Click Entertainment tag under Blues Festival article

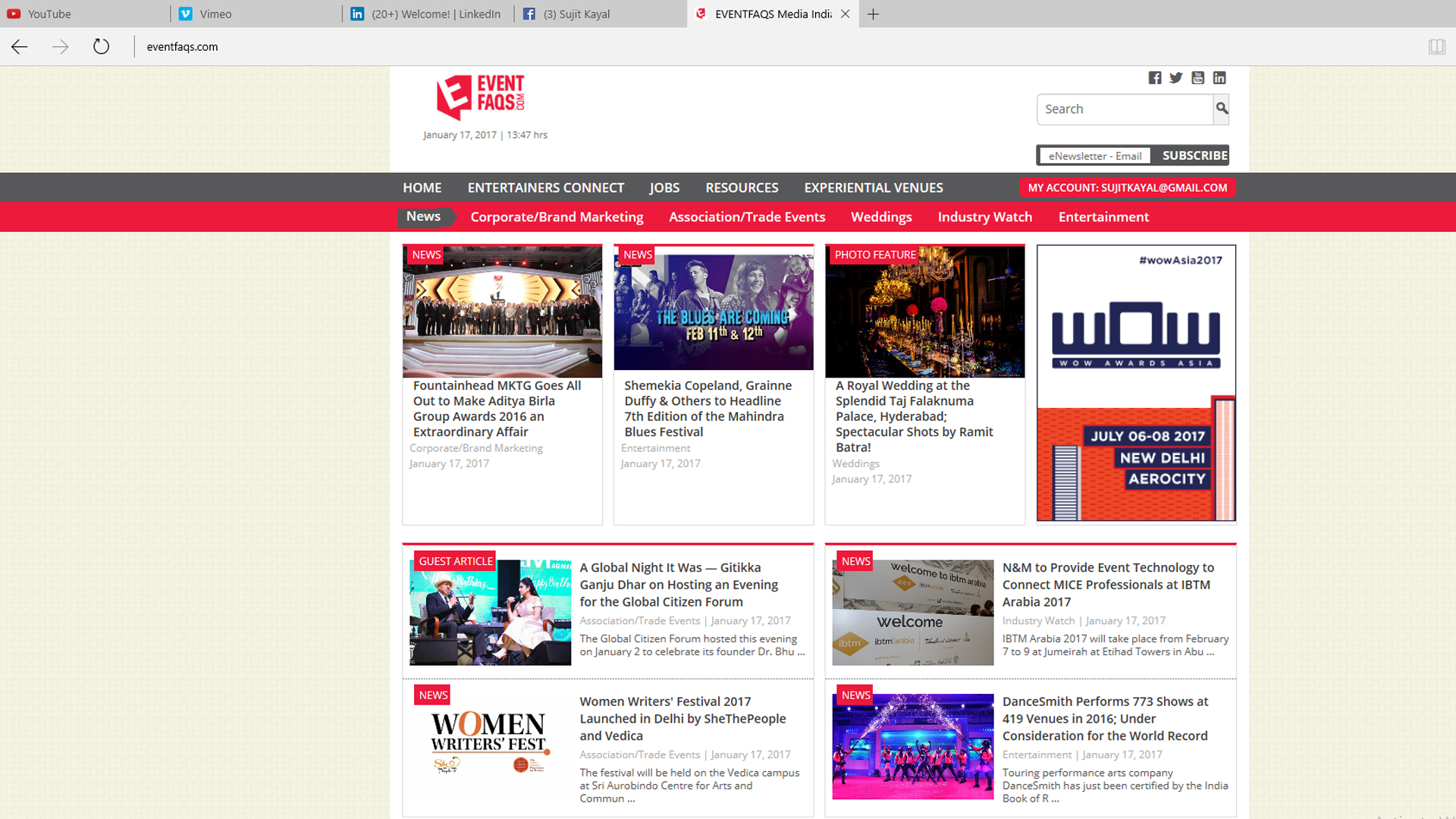pyautogui.click(x=655, y=448)
